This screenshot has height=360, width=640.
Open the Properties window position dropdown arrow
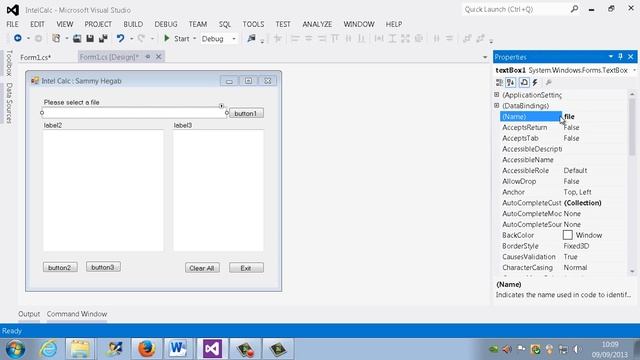point(611,57)
